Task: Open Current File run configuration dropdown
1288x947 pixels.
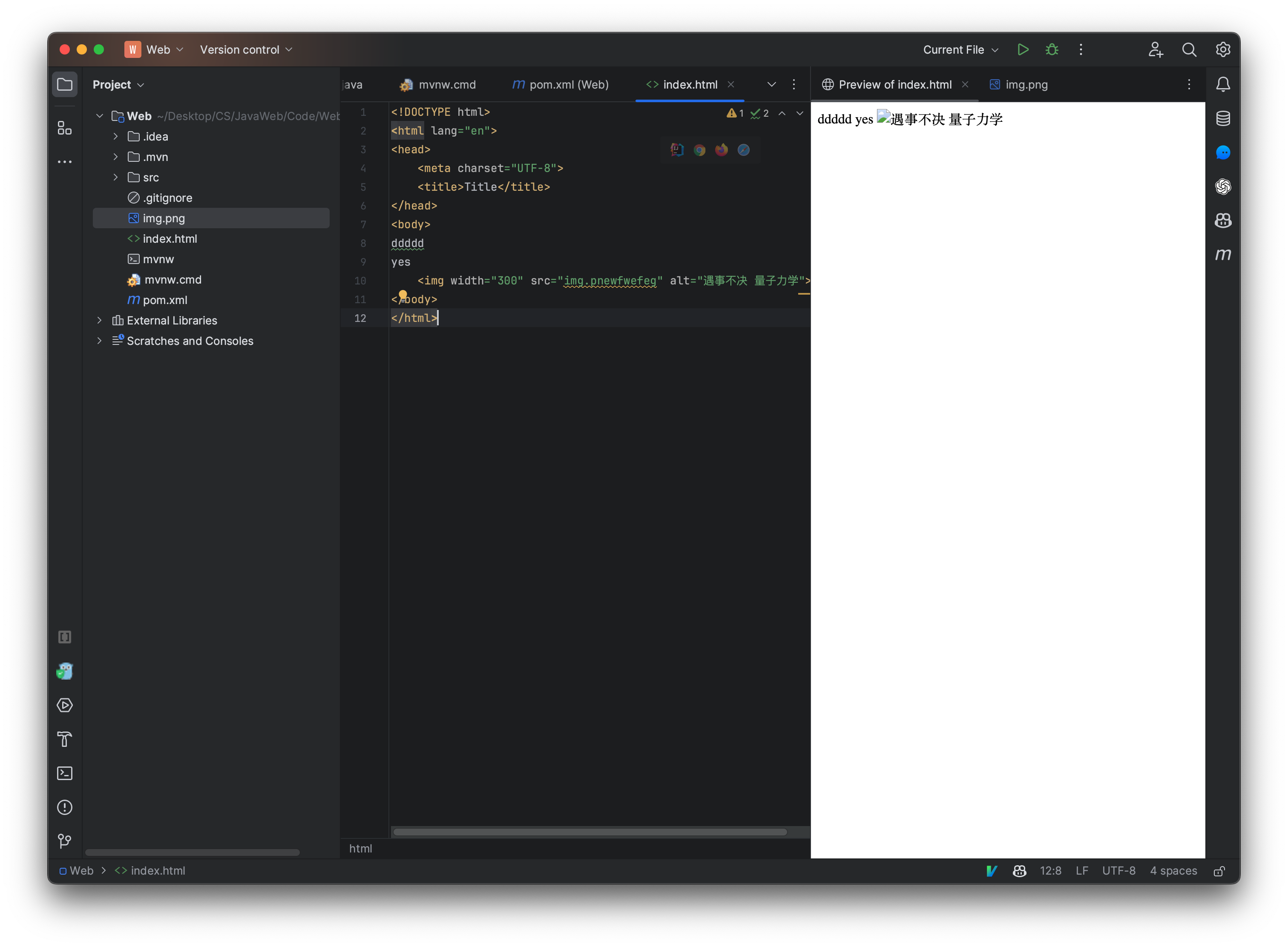Action: [x=960, y=50]
